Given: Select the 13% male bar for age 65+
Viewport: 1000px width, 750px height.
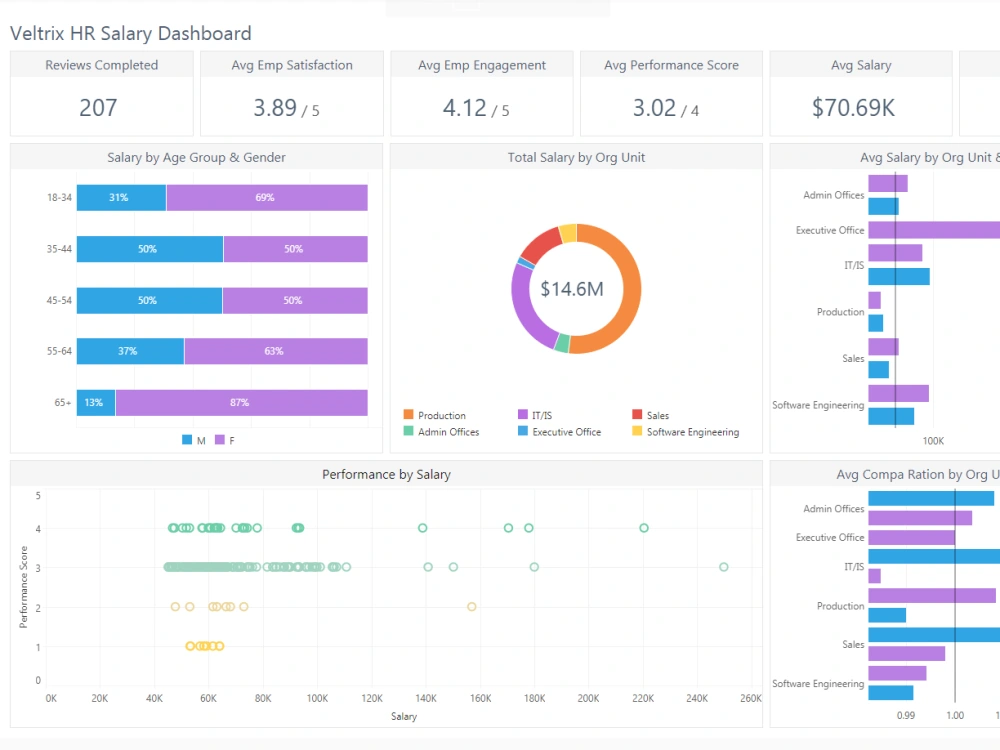Looking at the screenshot, I should pos(94,402).
